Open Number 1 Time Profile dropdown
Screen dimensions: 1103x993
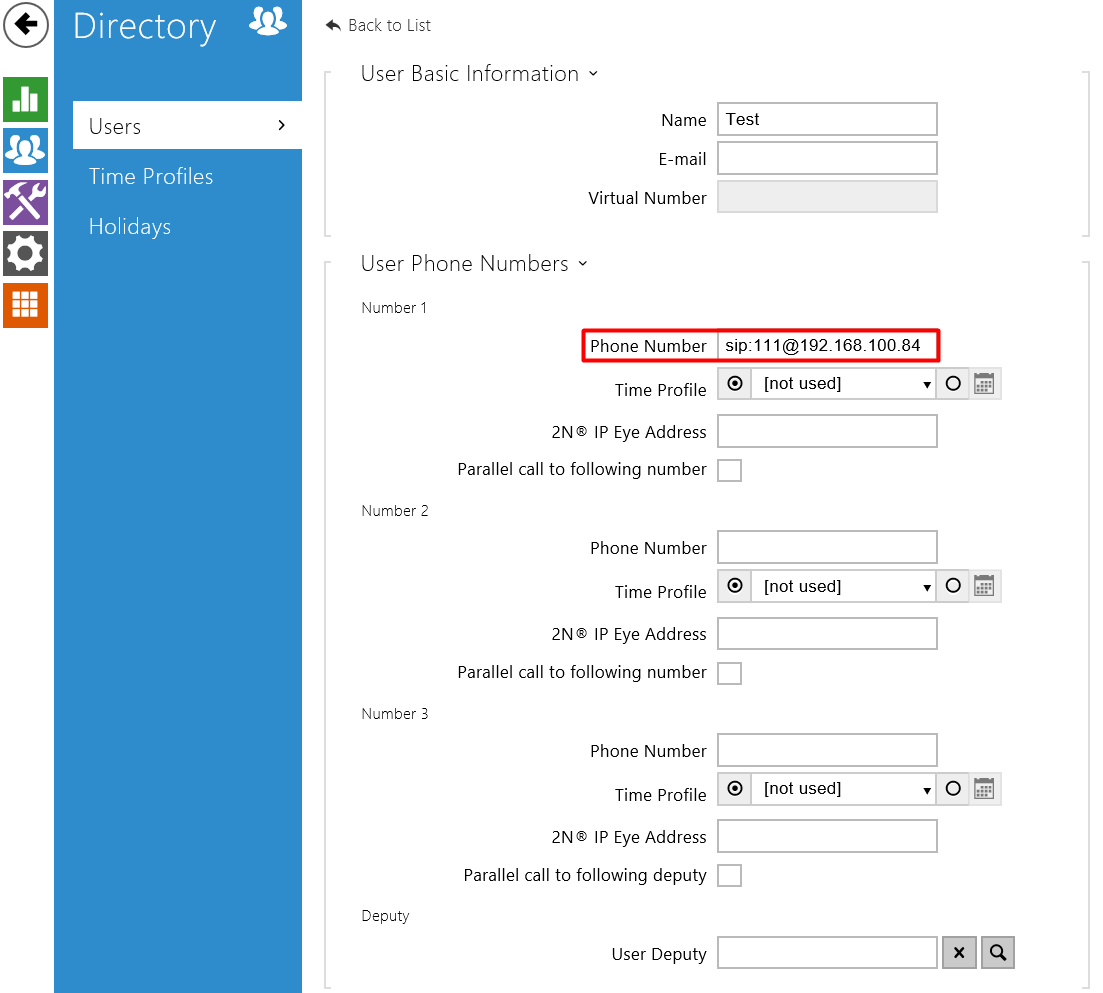pos(842,384)
